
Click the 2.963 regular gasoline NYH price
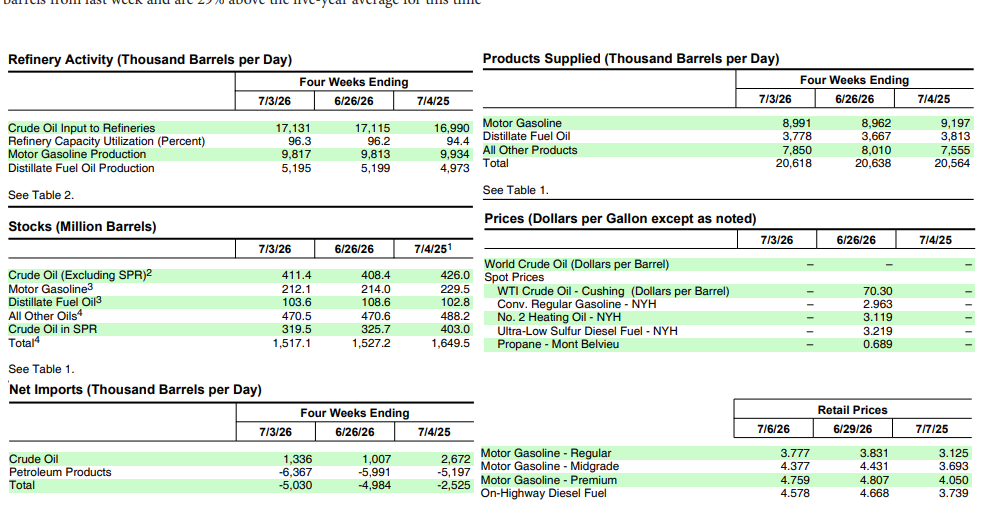pyautogui.click(x=878, y=305)
